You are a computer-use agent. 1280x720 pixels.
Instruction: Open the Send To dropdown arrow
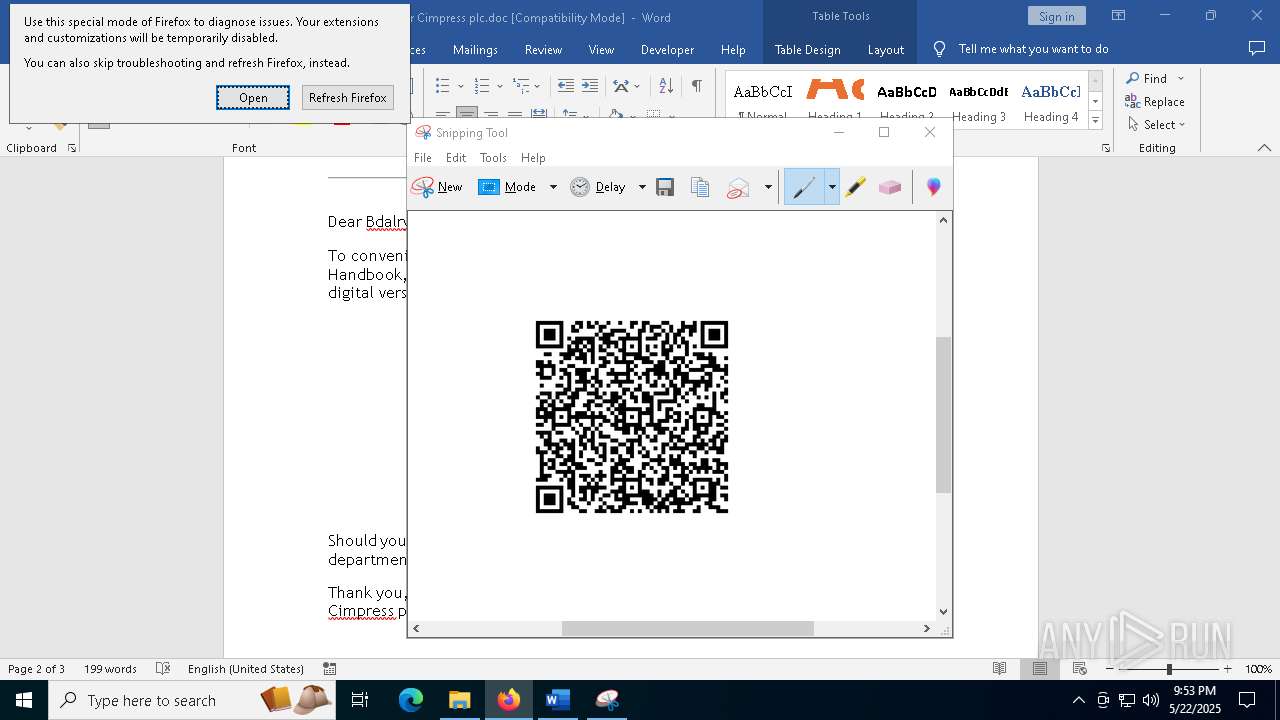coord(768,187)
